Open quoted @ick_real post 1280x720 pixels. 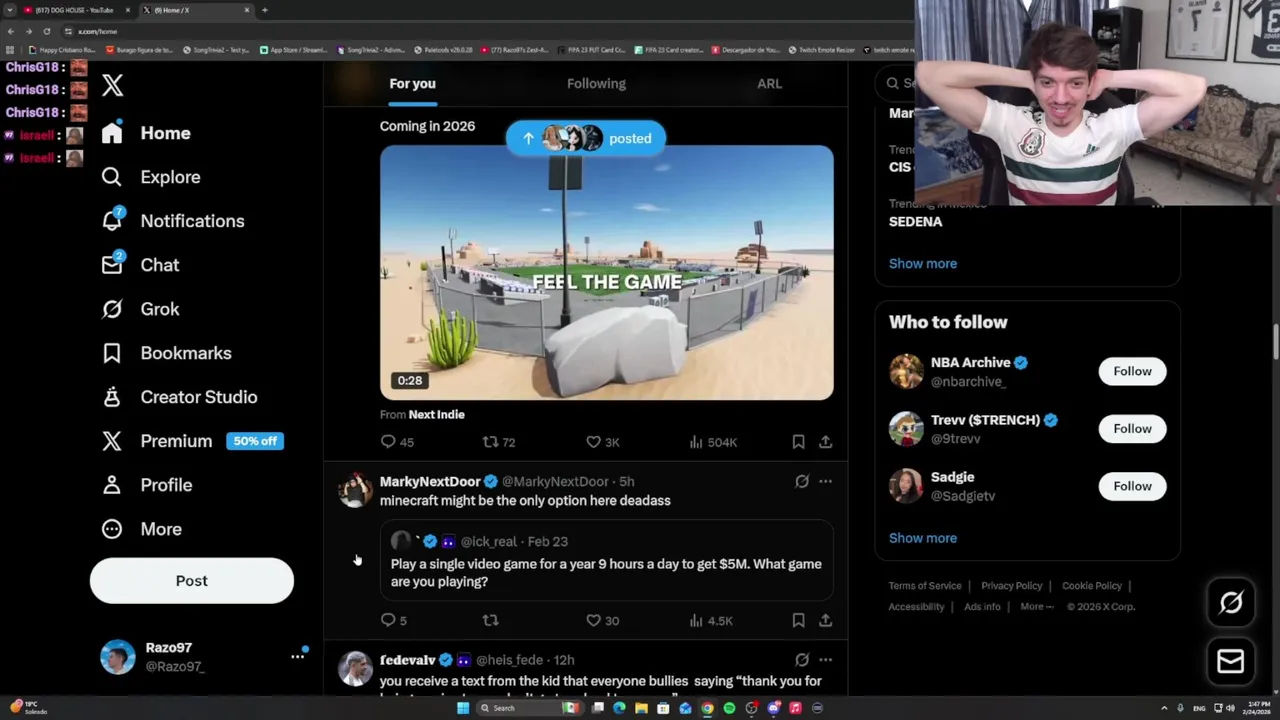pos(606,561)
